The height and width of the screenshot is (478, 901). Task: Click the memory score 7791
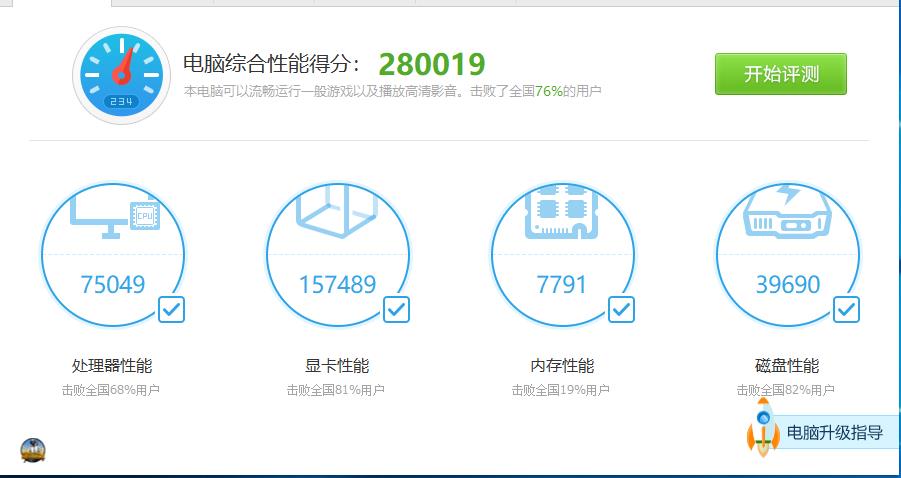coord(561,284)
